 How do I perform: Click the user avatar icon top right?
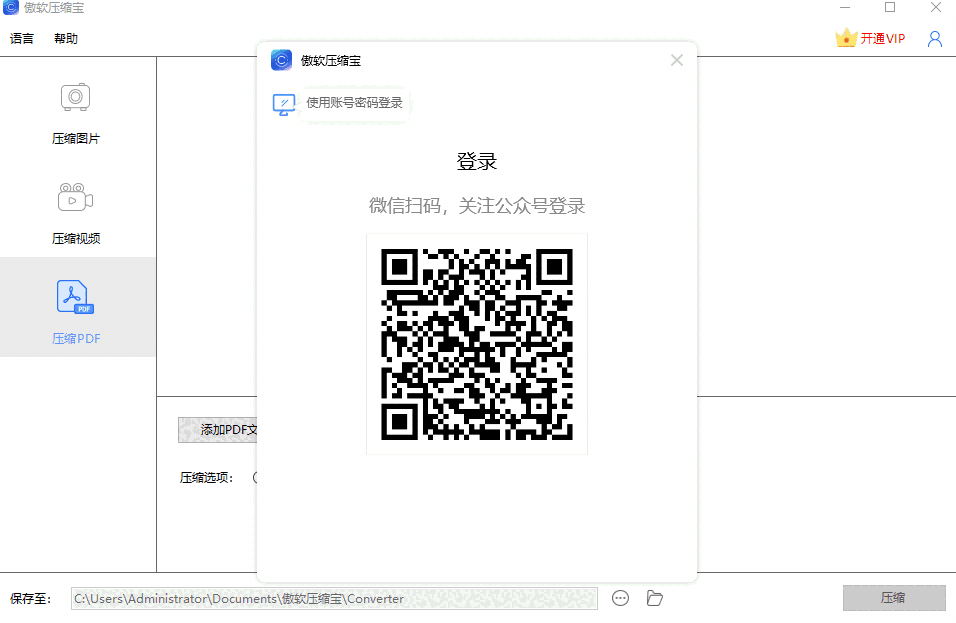(935, 37)
